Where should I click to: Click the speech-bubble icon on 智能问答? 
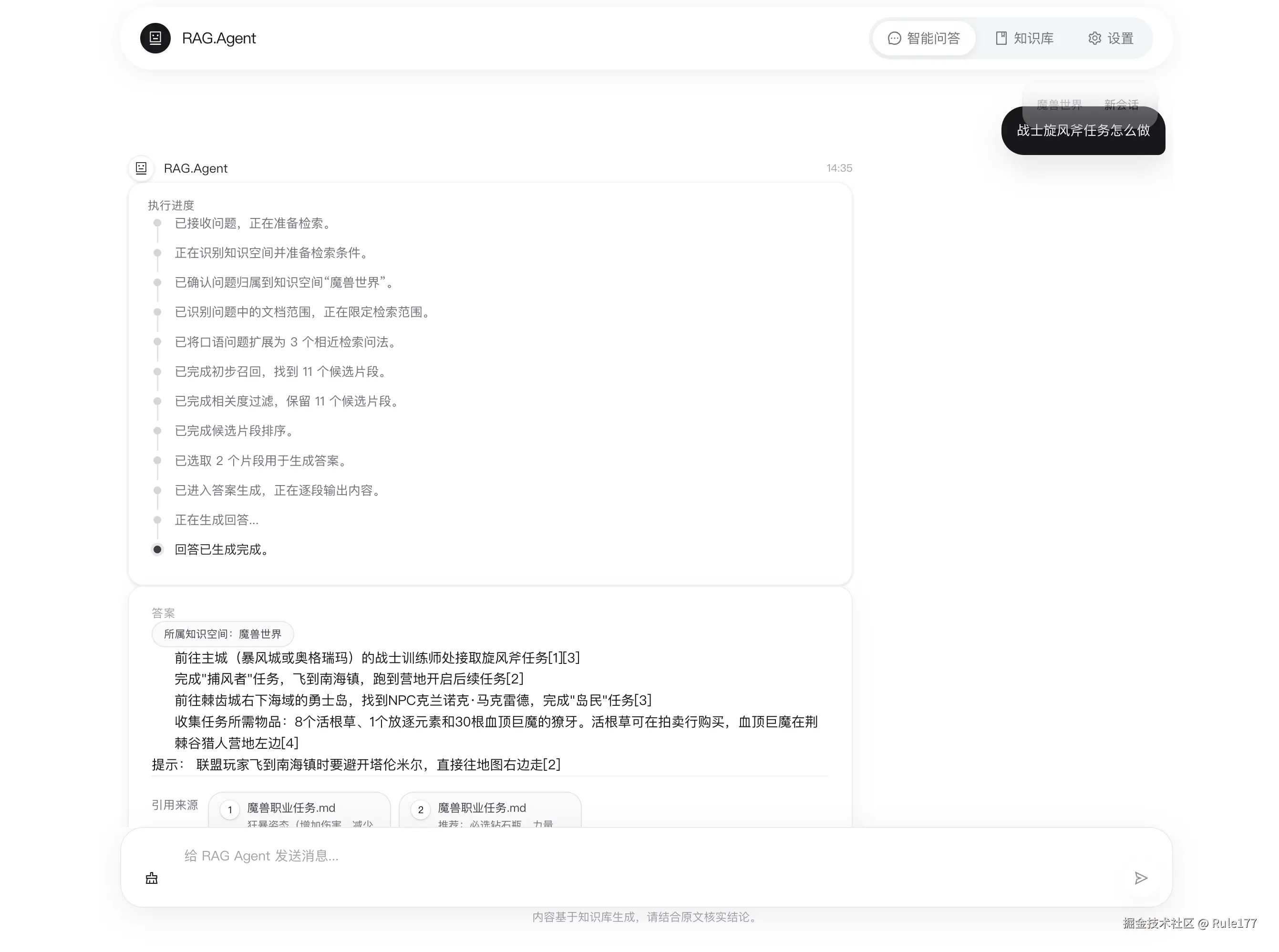pos(894,39)
